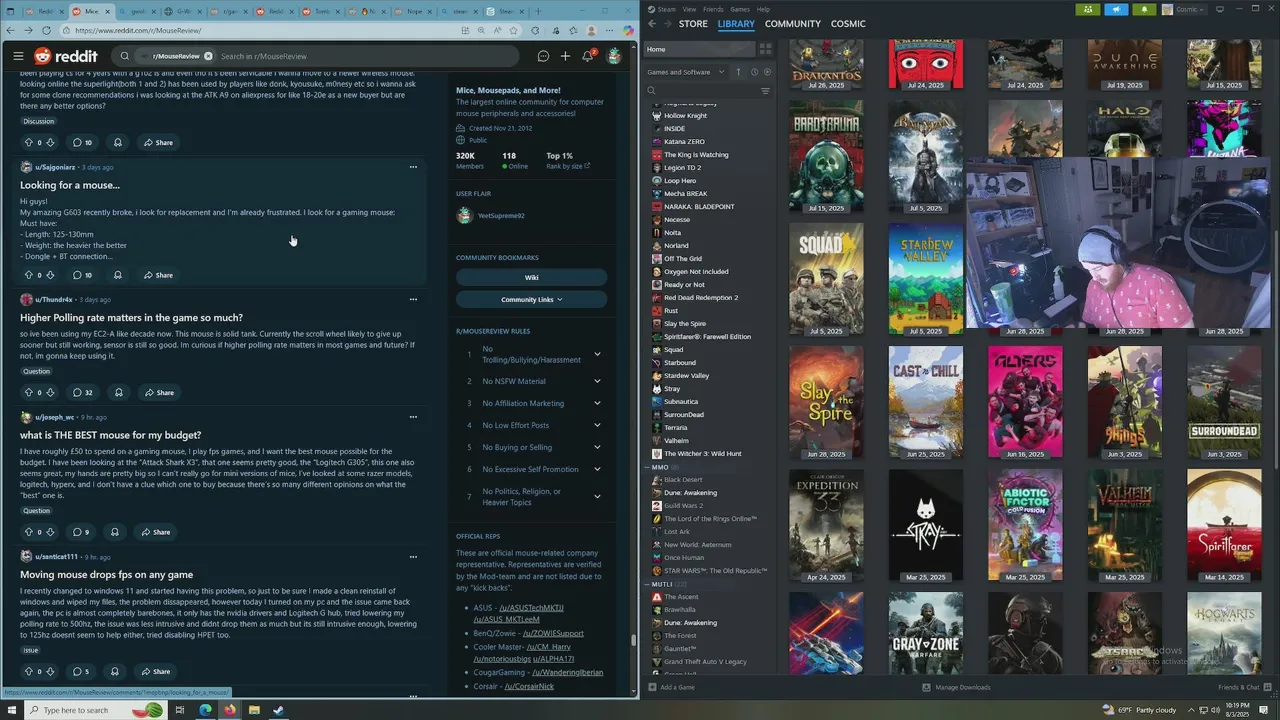
Task: Go to the Reddit home logo
Action: (66, 56)
